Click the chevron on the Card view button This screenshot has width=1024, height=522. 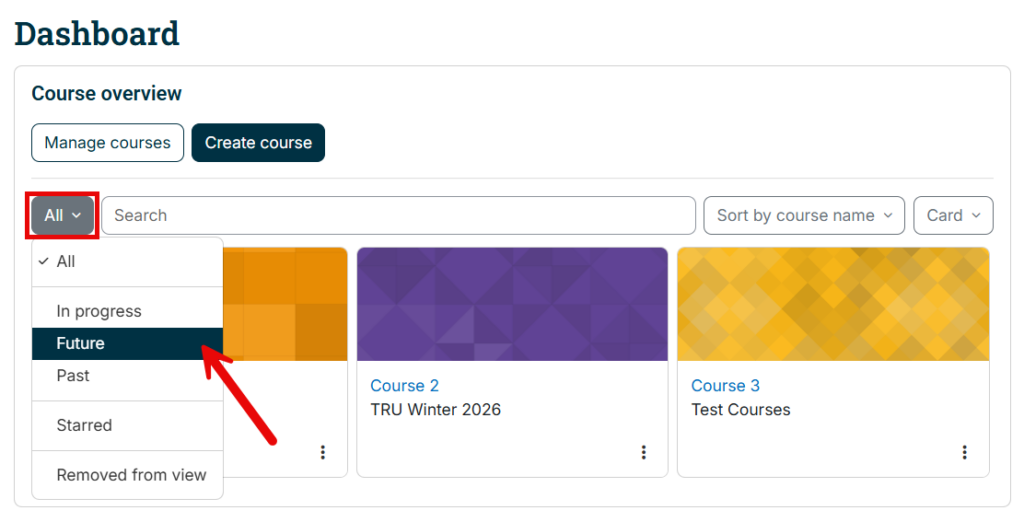point(976,216)
